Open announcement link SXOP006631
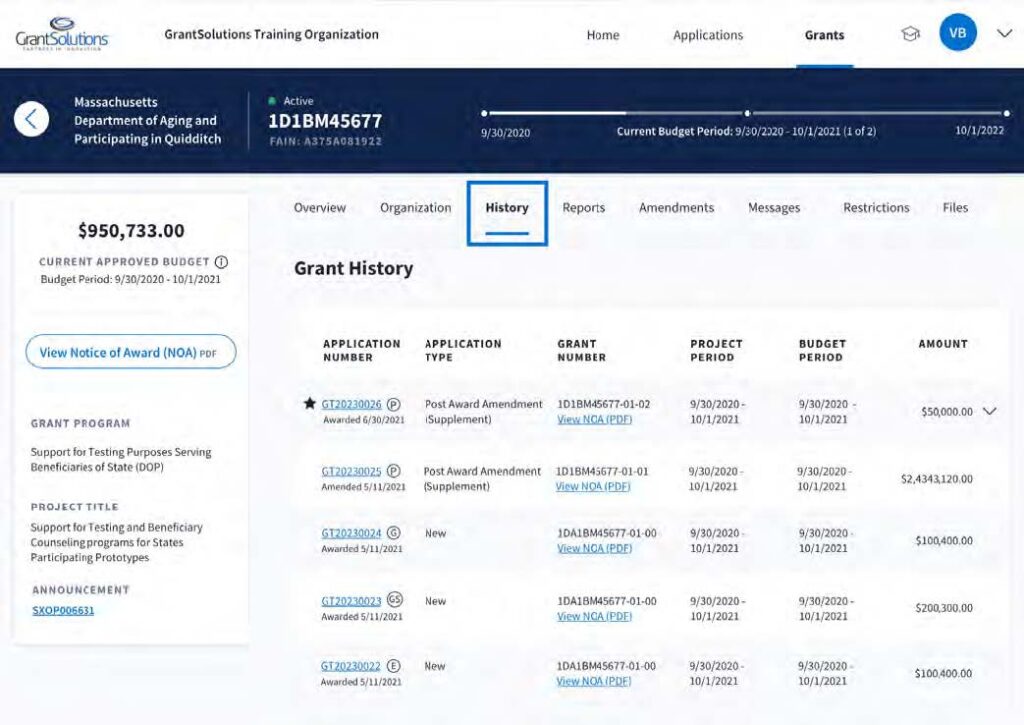Image resolution: width=1024 pixels, height=725 pixels. 63,610
